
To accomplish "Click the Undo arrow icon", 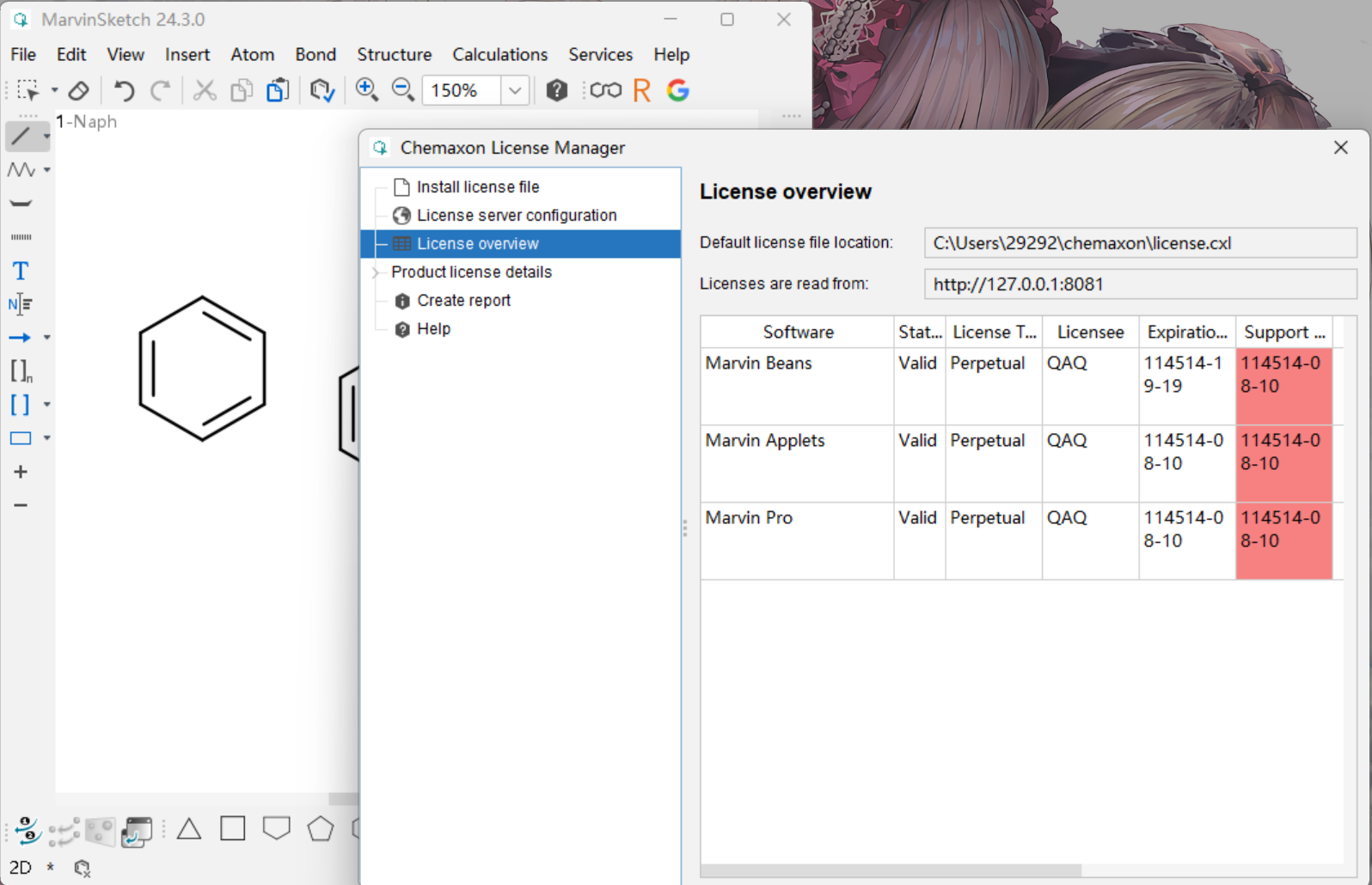I will pyautogui.click(x=125, y=90).
